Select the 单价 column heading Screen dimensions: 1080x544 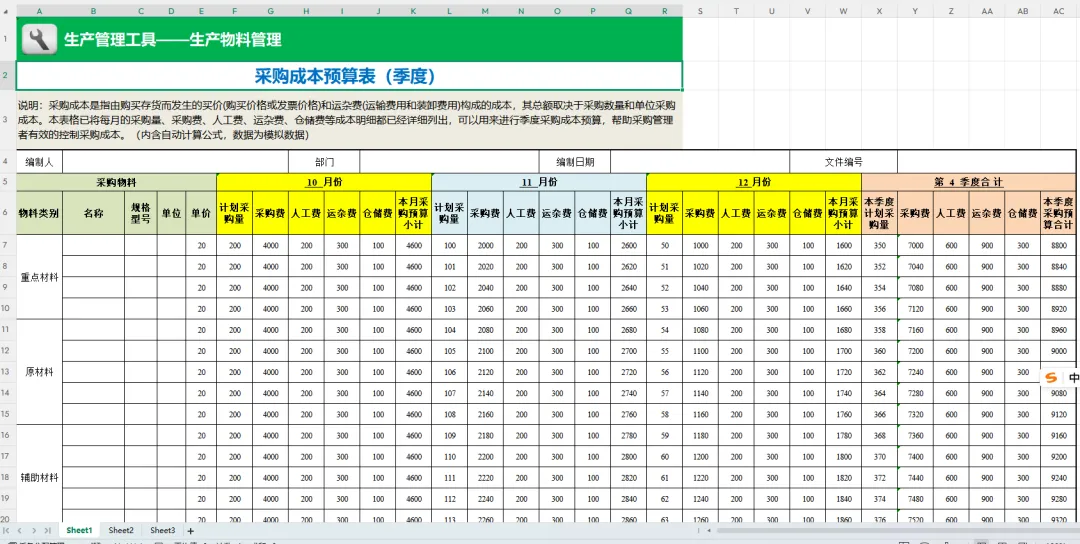[x=201, y=213]
